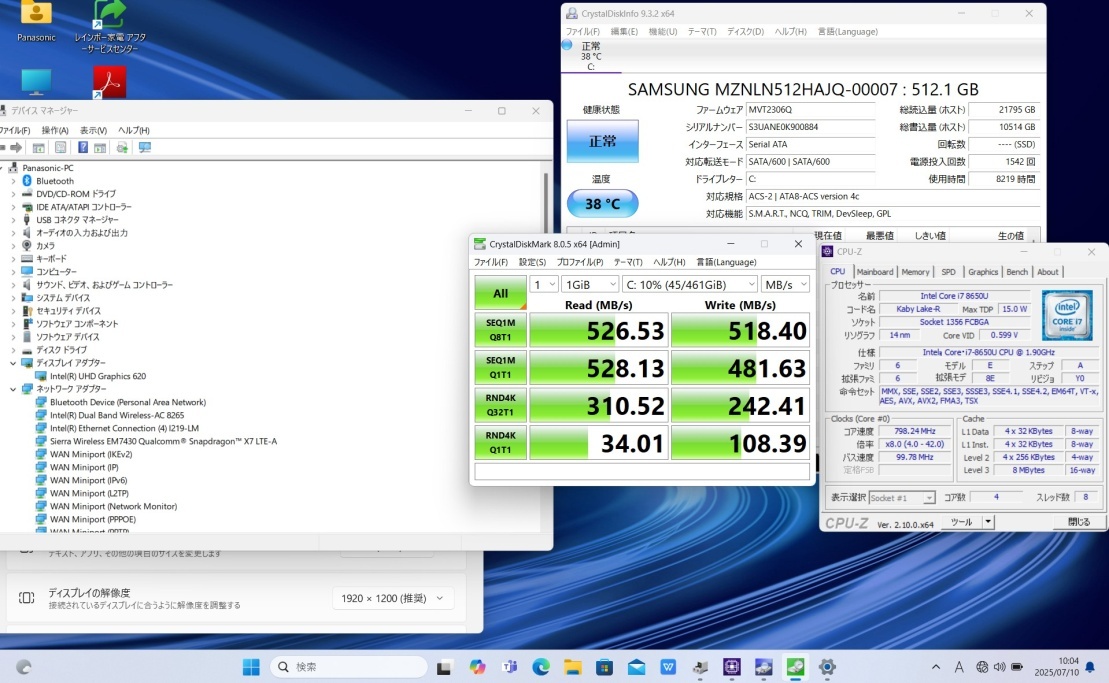Open 表示(V) menu in Device Manager
Viewport: 1109px width, 683px height.
[93, 130]
